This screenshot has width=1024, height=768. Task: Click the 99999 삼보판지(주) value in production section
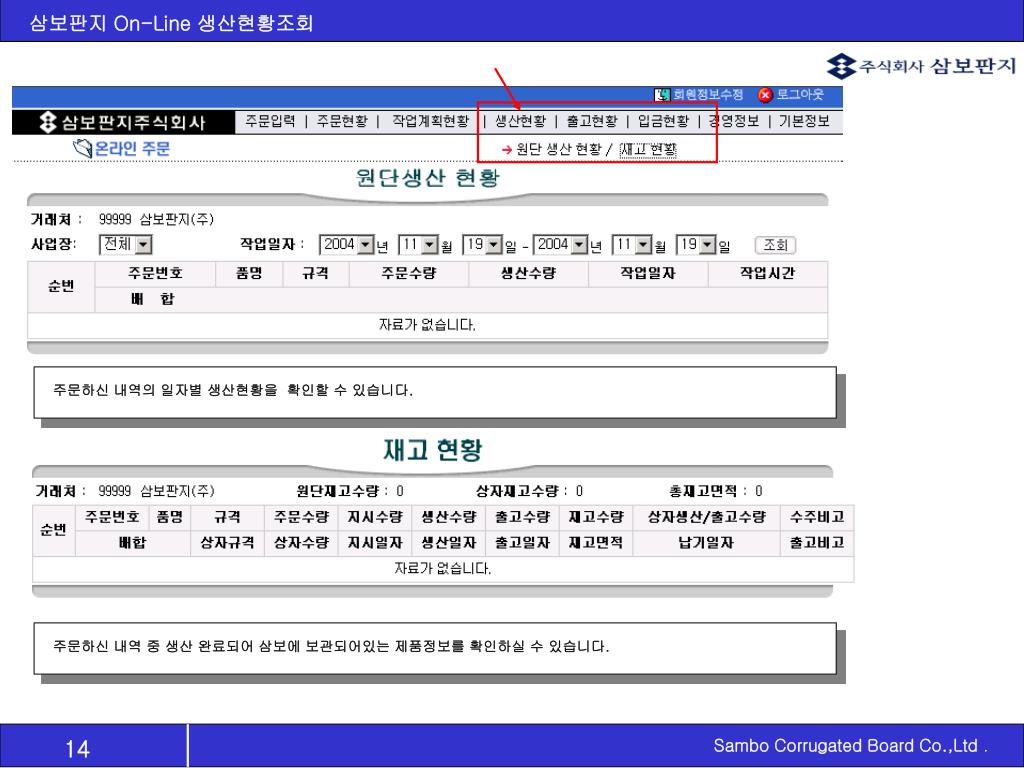tap(156, 219)
